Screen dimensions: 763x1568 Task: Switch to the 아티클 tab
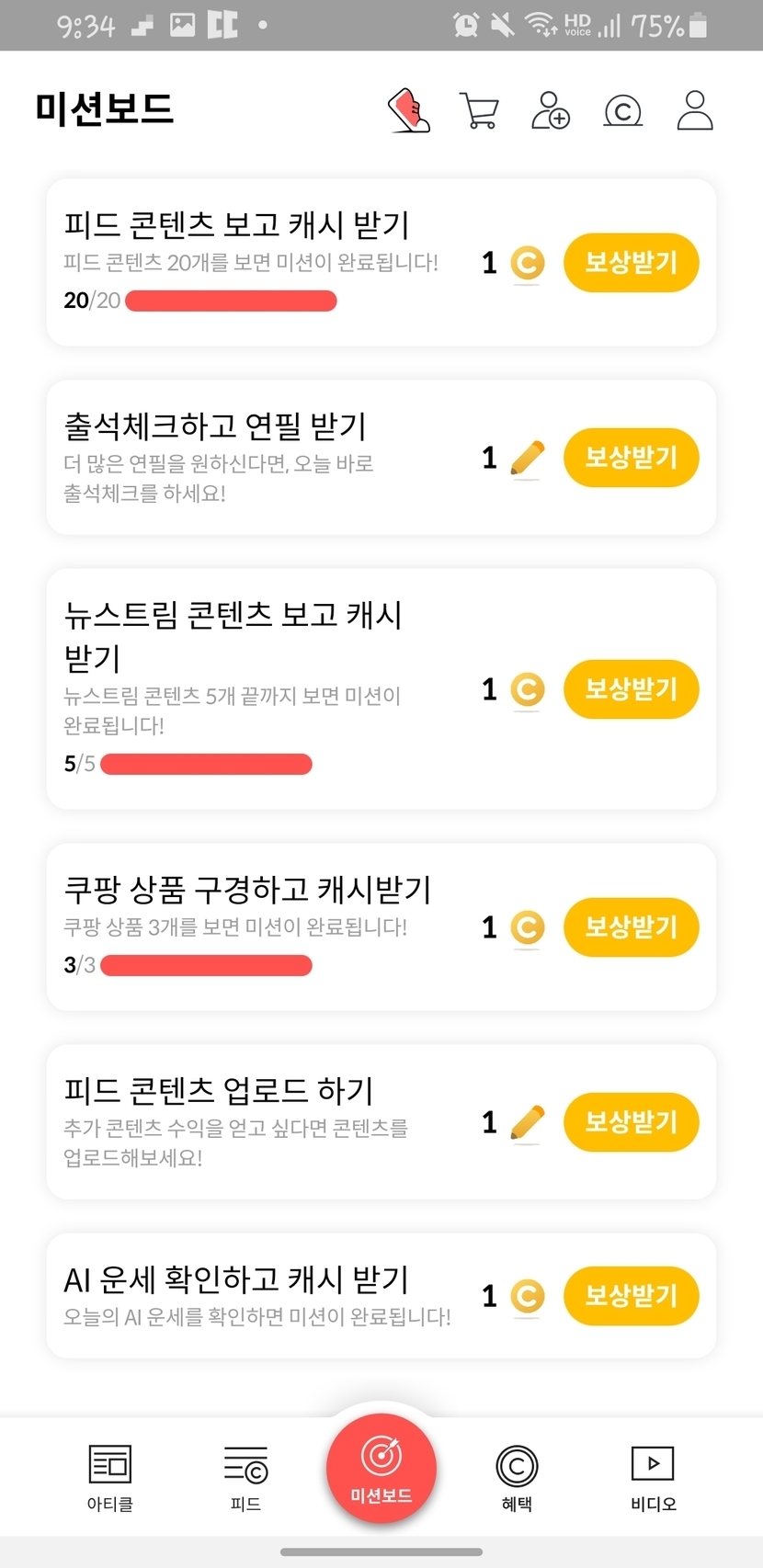tap(110, 1477)
